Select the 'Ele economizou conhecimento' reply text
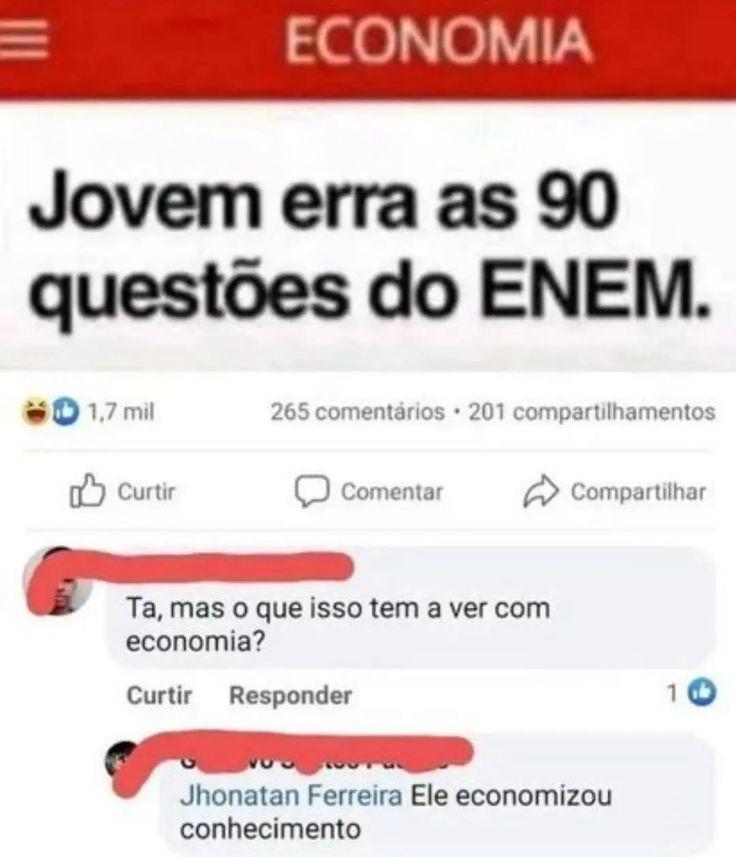Screen dimensions: 736x857 click(x=396, y=812)
